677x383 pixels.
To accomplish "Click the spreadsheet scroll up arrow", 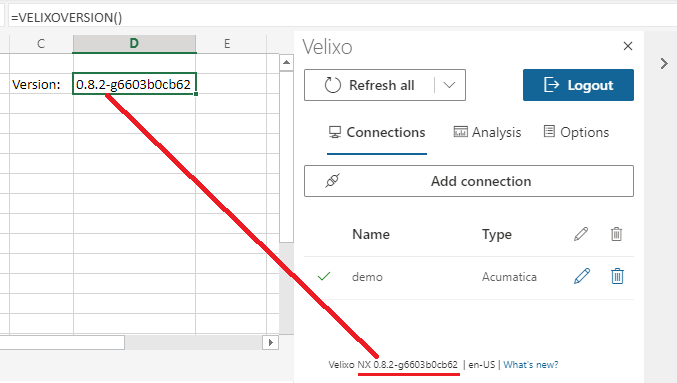I will point(286,63).
